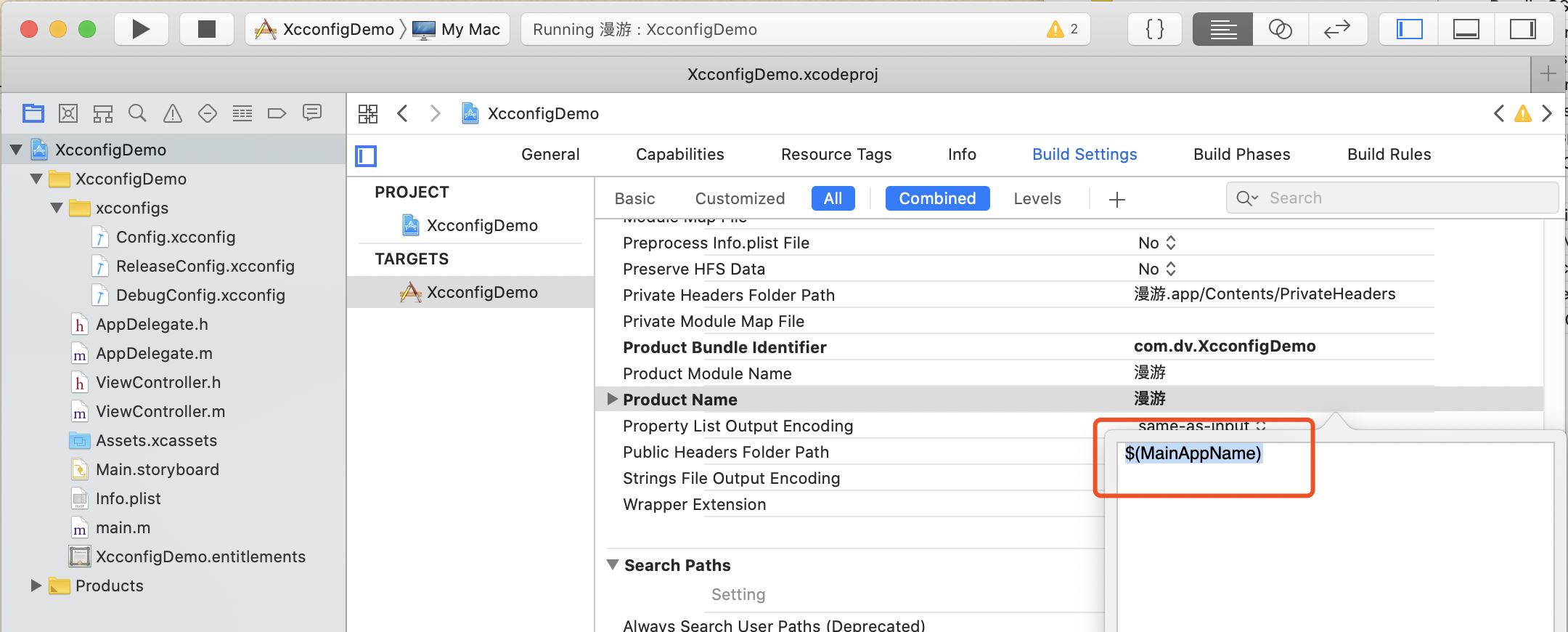Open Main.storyboard file

click(158, 469)
